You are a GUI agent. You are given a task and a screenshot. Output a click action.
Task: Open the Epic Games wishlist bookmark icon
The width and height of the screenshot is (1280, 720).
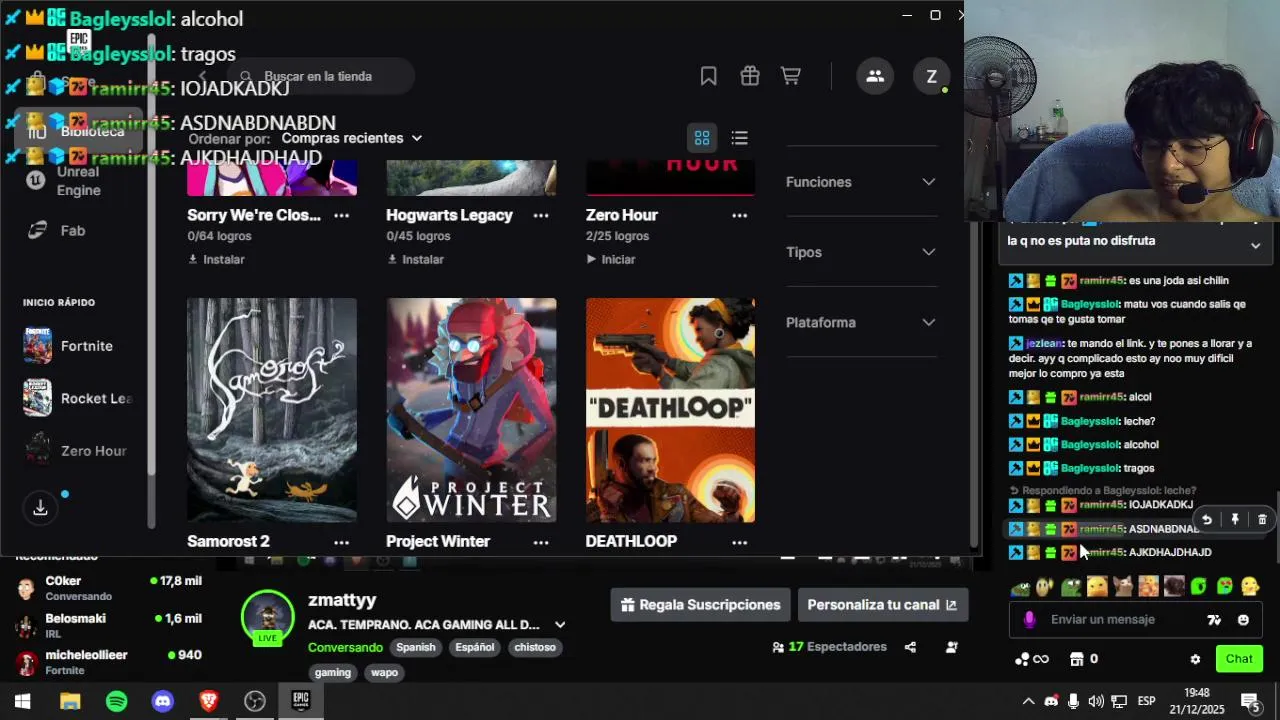pyautogui.click(x=708, y=76)
